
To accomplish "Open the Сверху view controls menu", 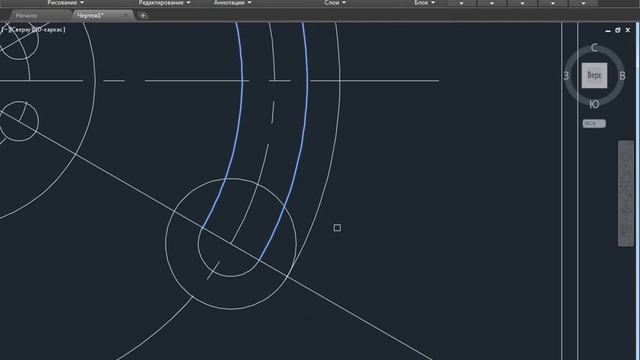I will 20,30.
